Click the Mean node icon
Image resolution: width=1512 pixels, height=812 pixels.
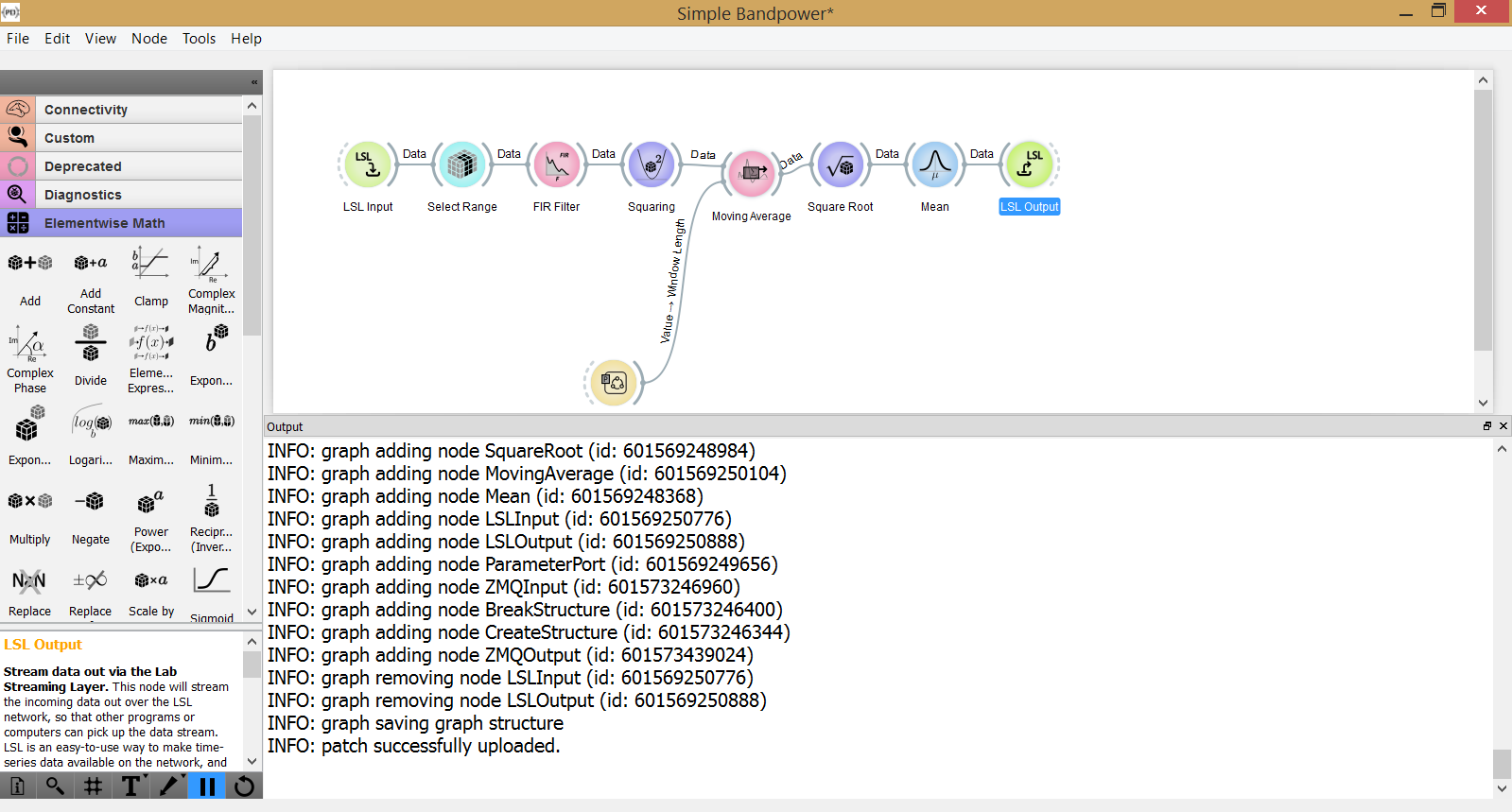pos(935,164)
